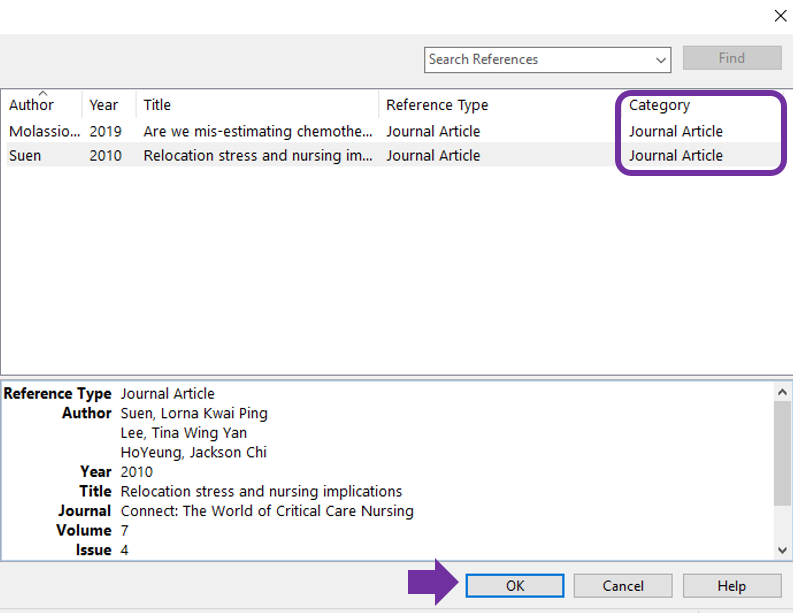Click Category cell in the Molassio row
Screen dimensions: 793x613
pos(676,132)
